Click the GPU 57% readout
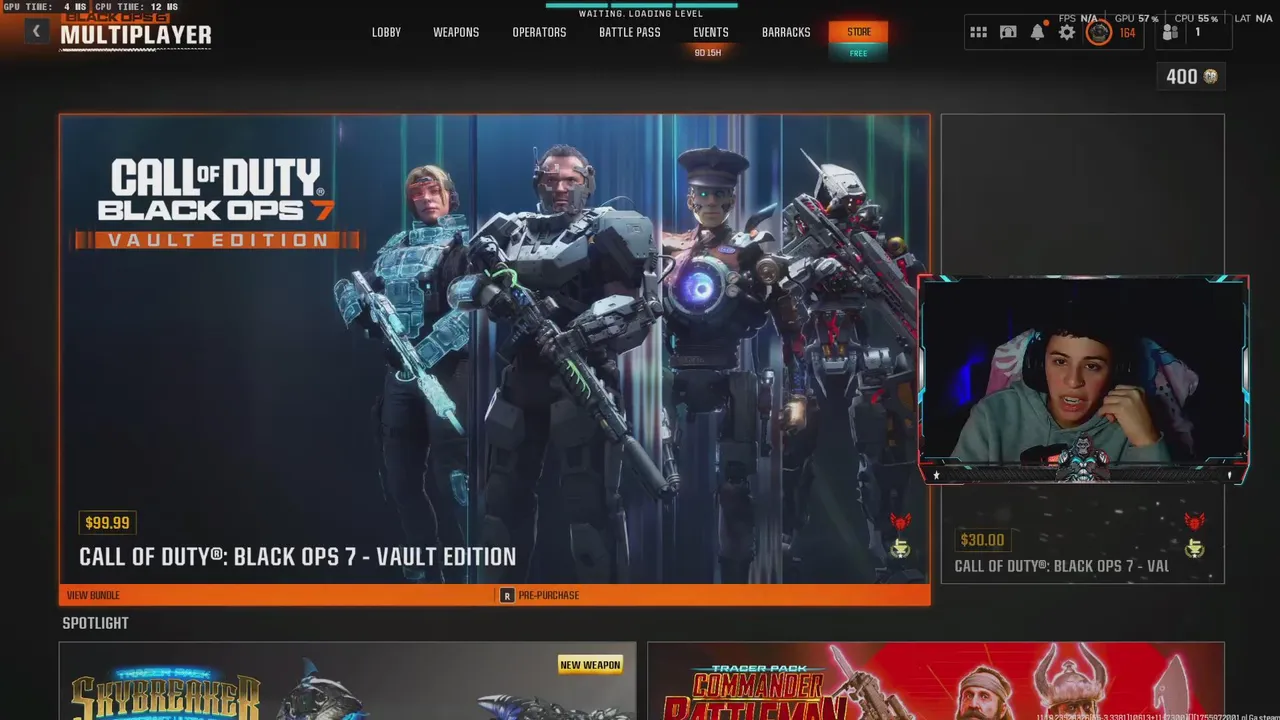1280x720 pixels. tap(1137, 18)
